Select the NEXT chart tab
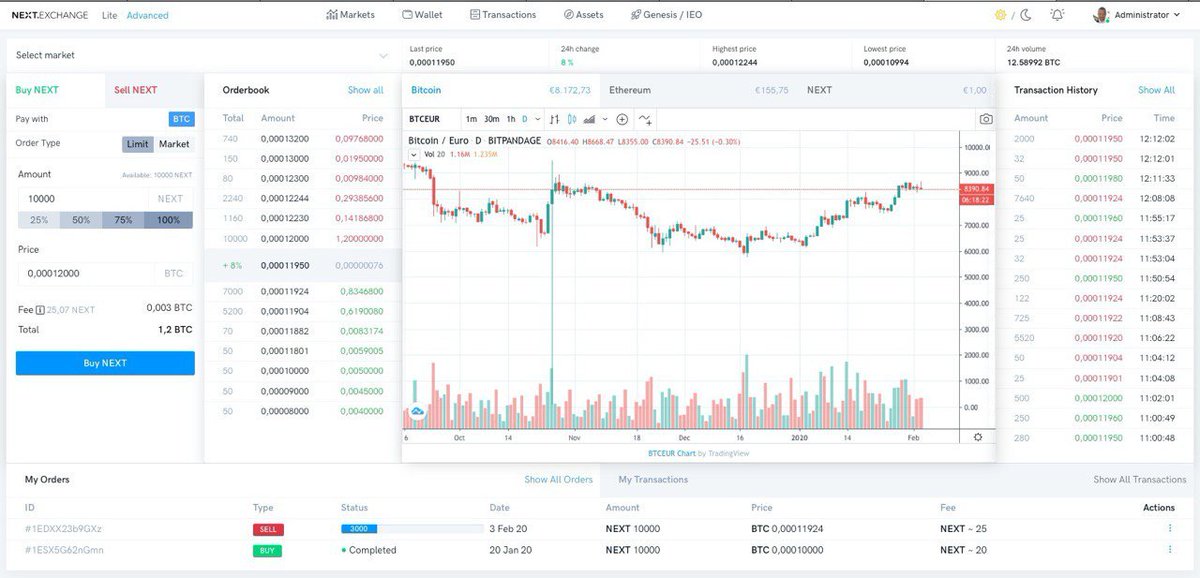 pos(896,90)
